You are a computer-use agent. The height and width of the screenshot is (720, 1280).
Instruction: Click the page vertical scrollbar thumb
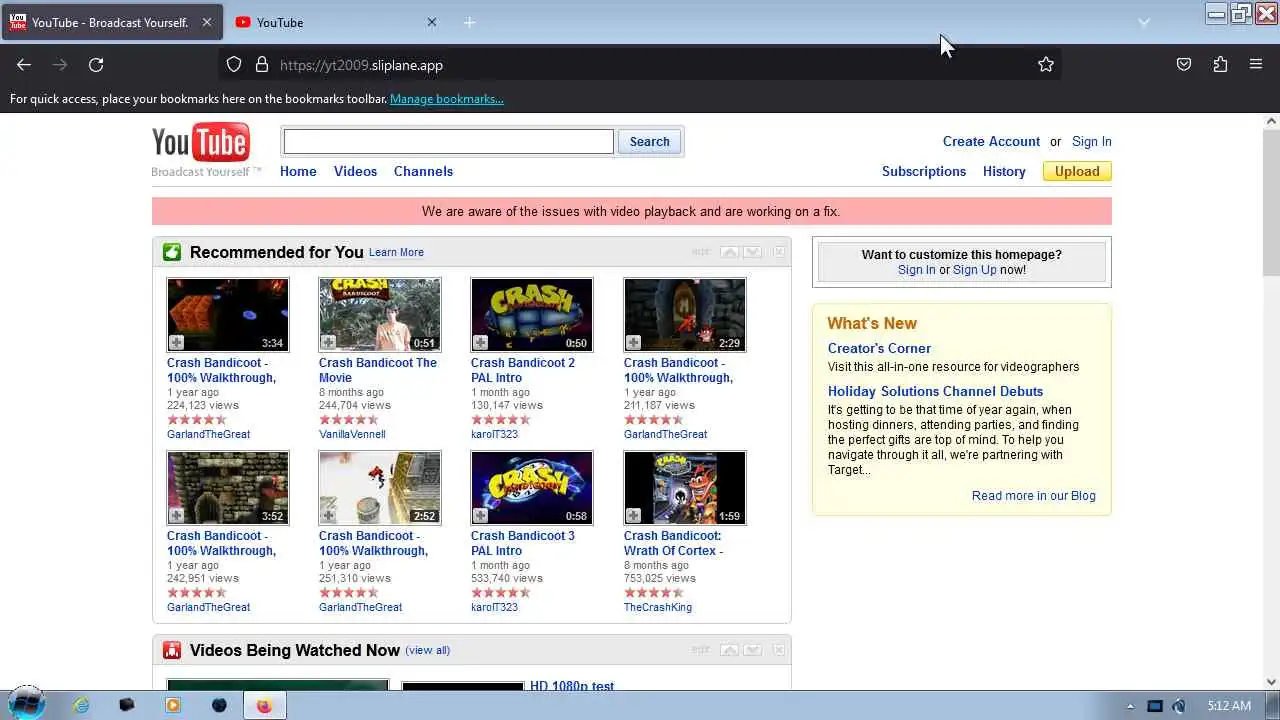[1271, 204]
